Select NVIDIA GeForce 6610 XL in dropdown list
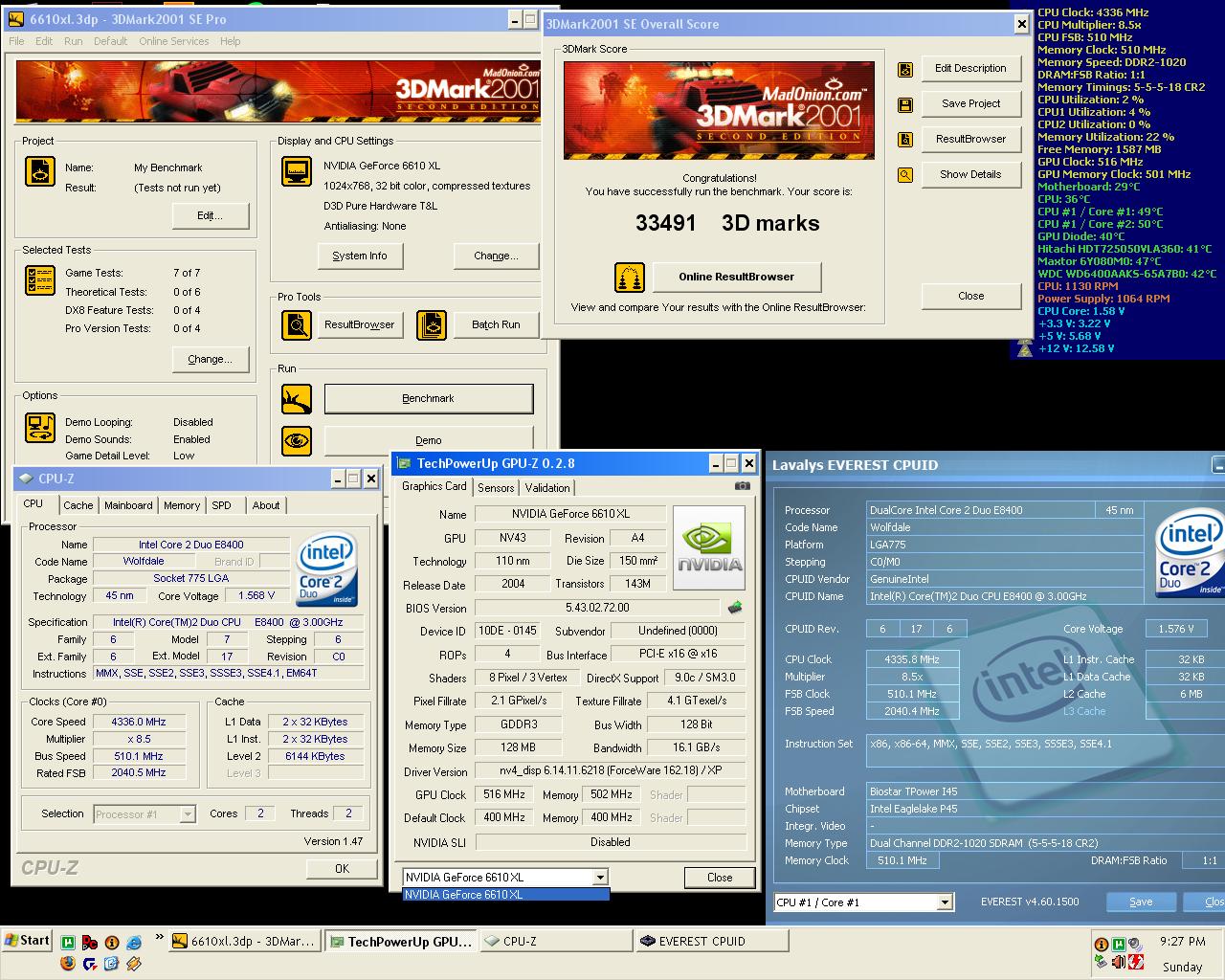 pyautogui.click(x=505, y=895)
